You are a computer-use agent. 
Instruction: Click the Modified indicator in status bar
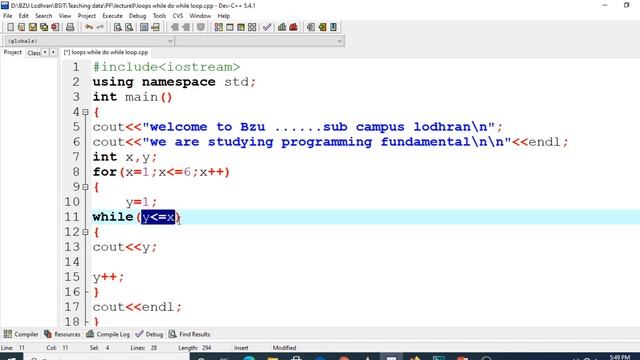284,348
